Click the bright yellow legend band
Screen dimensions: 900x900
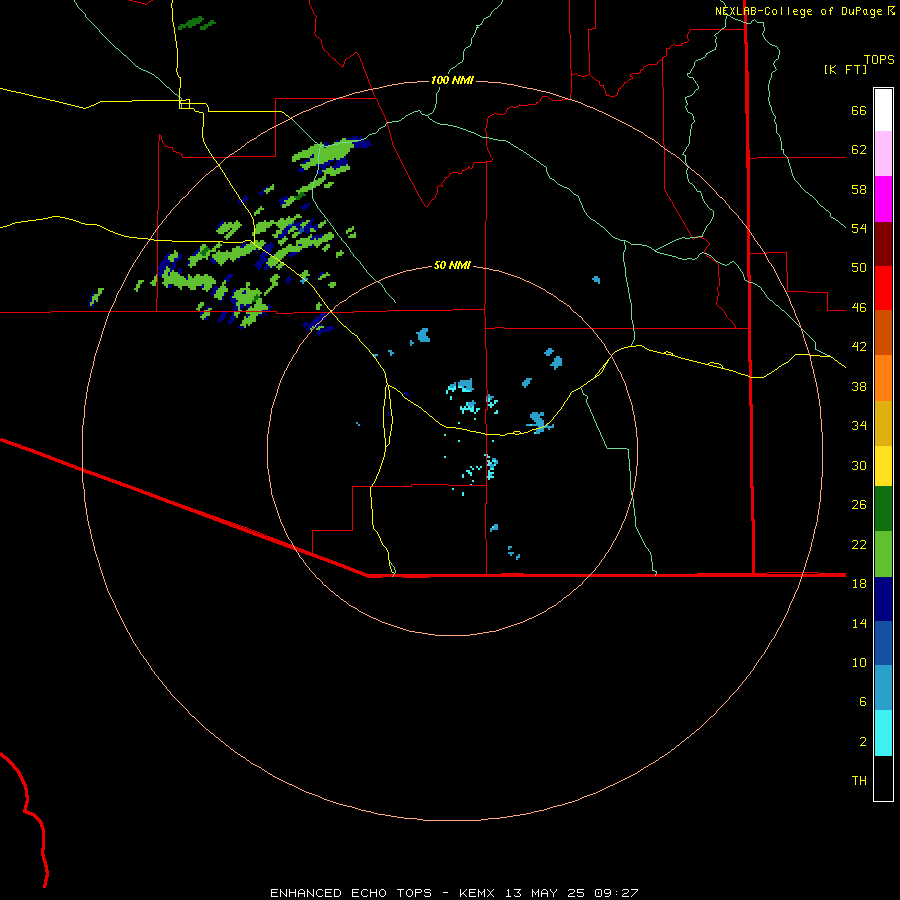click(x=883, y=466)
